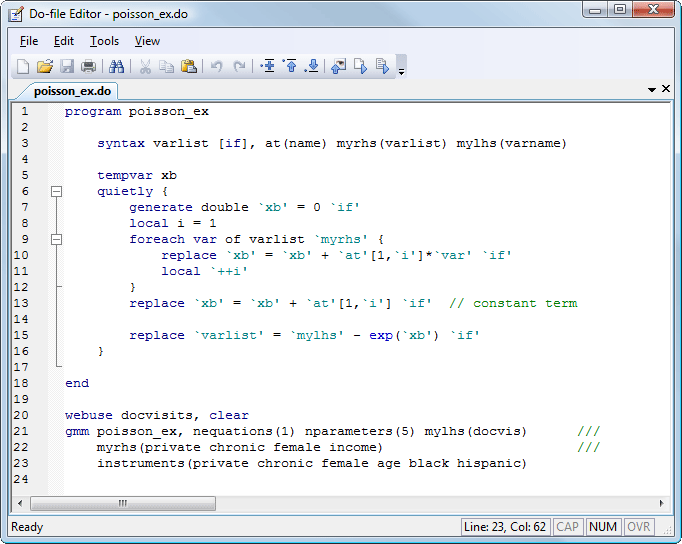Execute the do-file with the toolbar icon

click(x=361, y=67)
